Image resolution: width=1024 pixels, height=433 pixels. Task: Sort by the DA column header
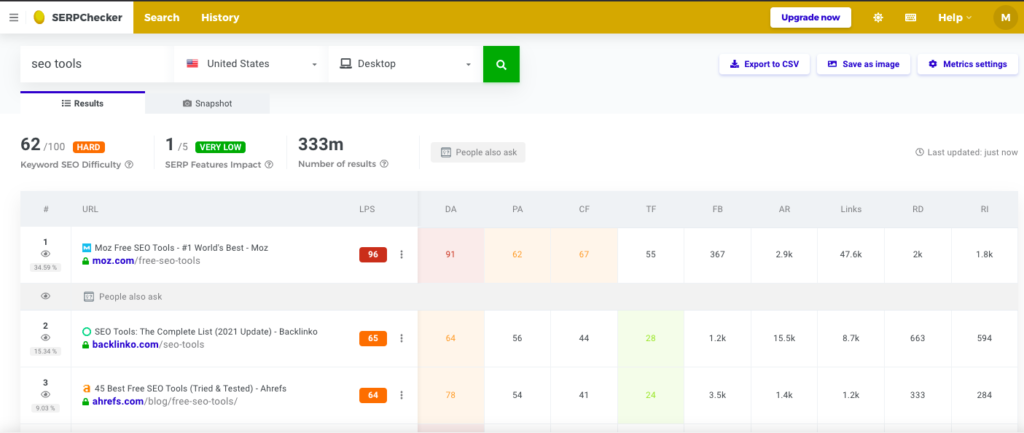click(451, 210)
